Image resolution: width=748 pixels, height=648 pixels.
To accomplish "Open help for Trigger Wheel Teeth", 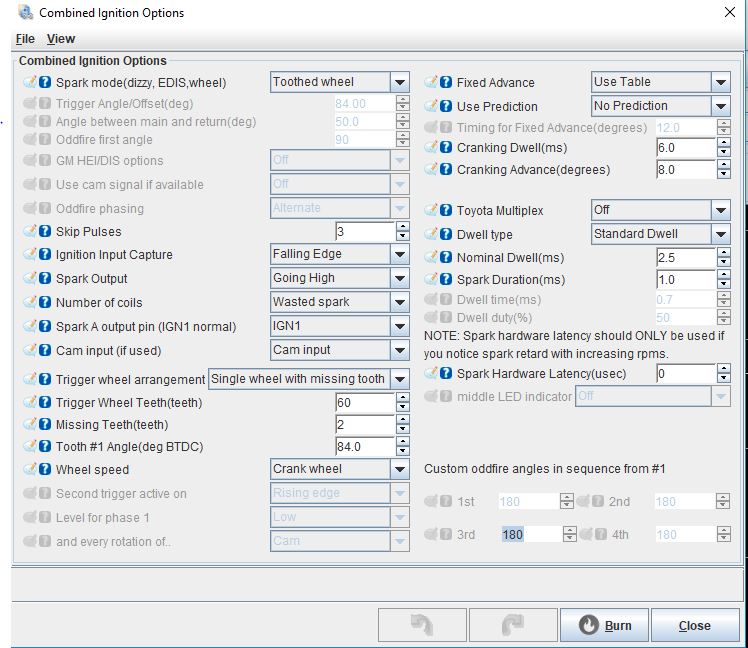I will click(x=45, y=403).
